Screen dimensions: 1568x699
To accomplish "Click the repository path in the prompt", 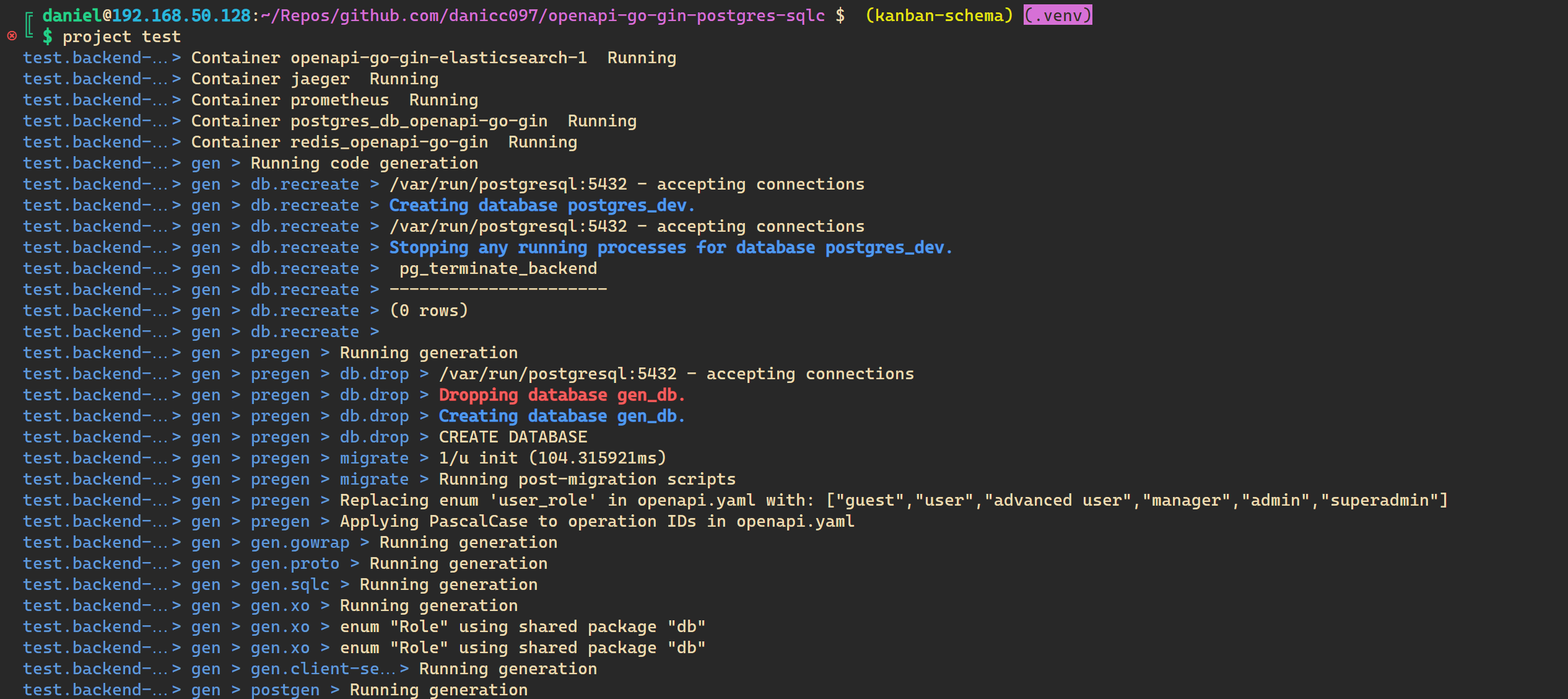I will pos(543,15).
